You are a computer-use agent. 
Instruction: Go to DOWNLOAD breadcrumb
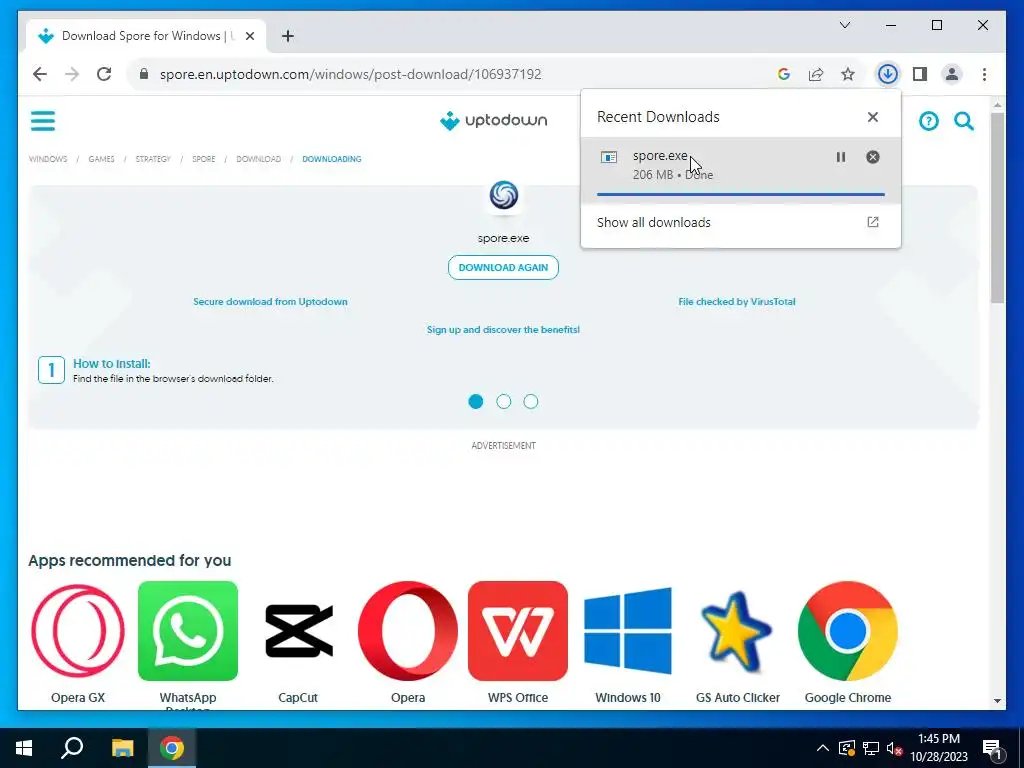click(259, 159)
